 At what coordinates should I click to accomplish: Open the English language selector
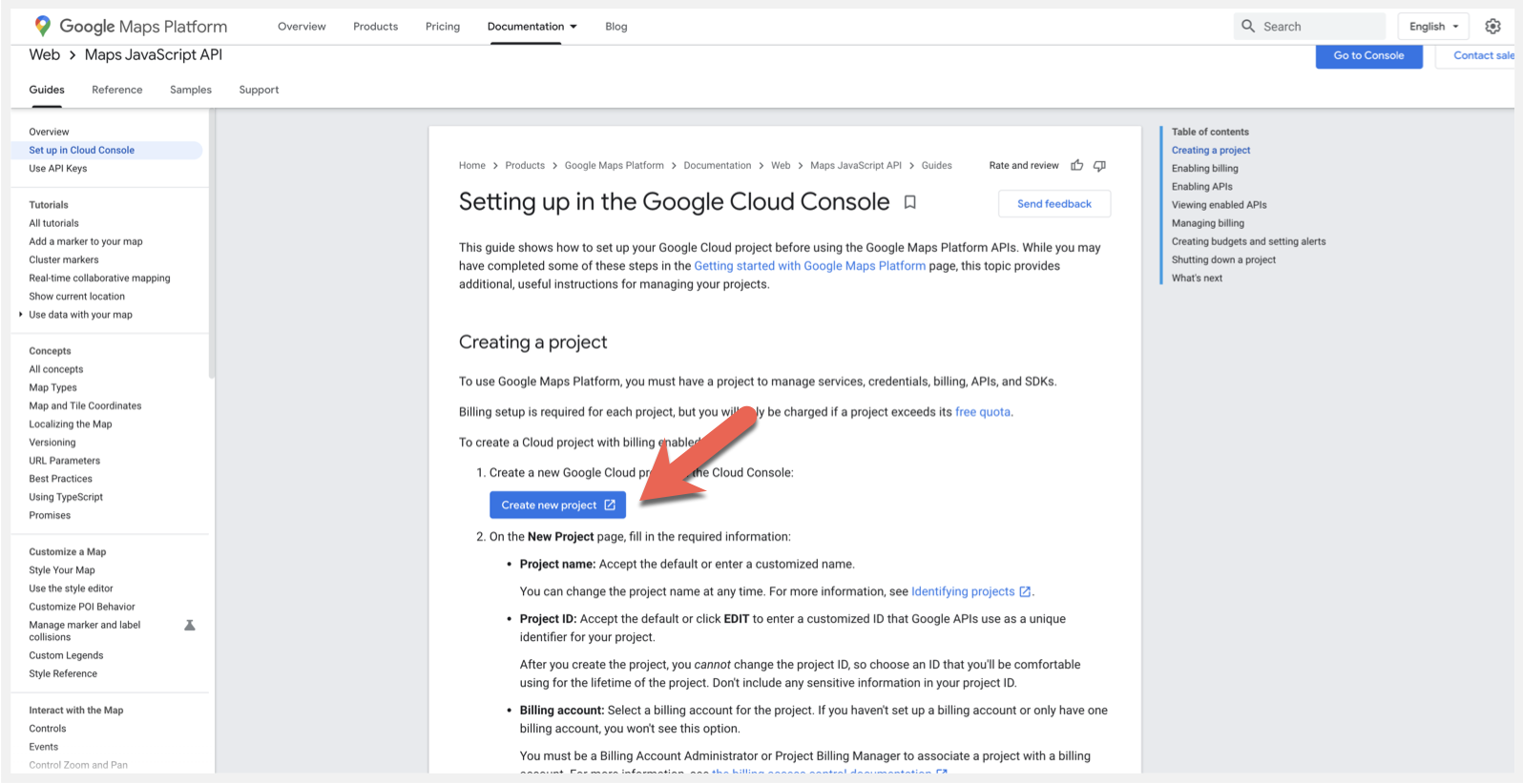point(1433,27)
